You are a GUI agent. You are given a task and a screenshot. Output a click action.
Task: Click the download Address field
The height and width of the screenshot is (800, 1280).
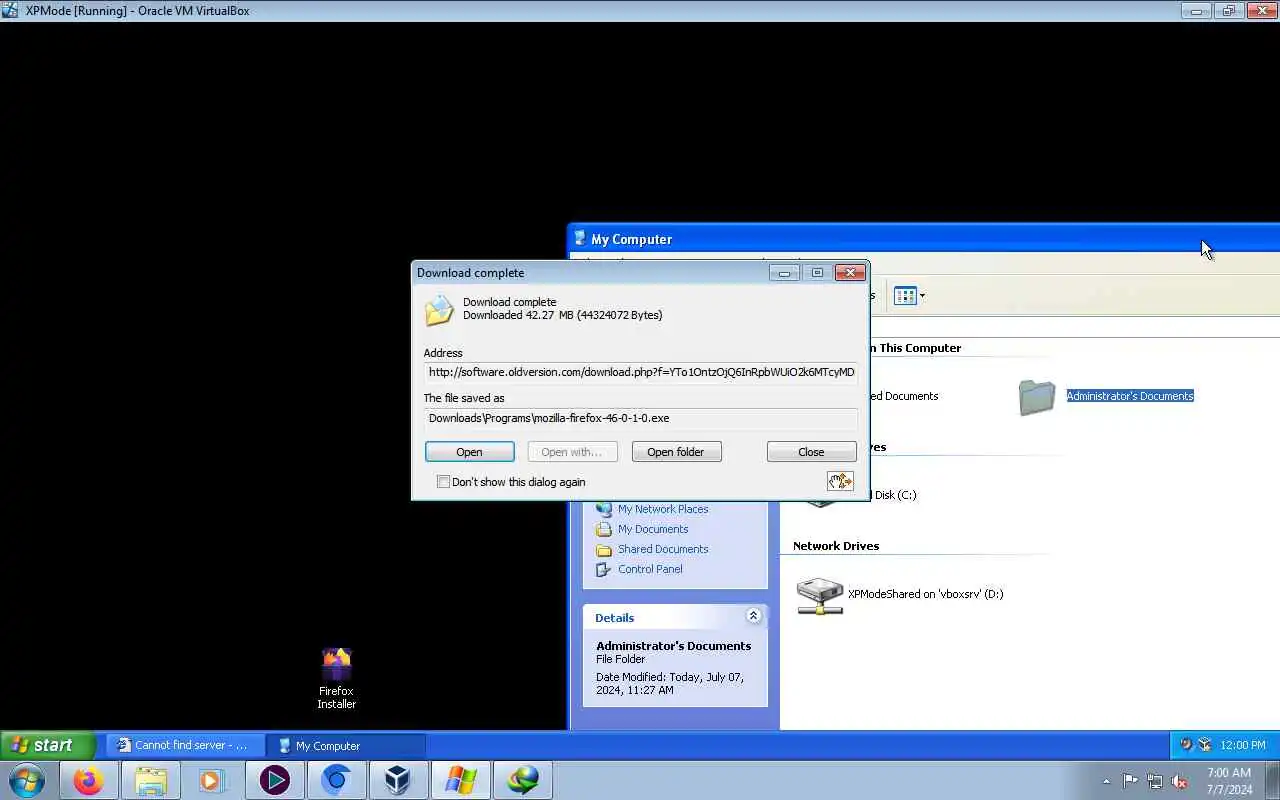point(640,372)
